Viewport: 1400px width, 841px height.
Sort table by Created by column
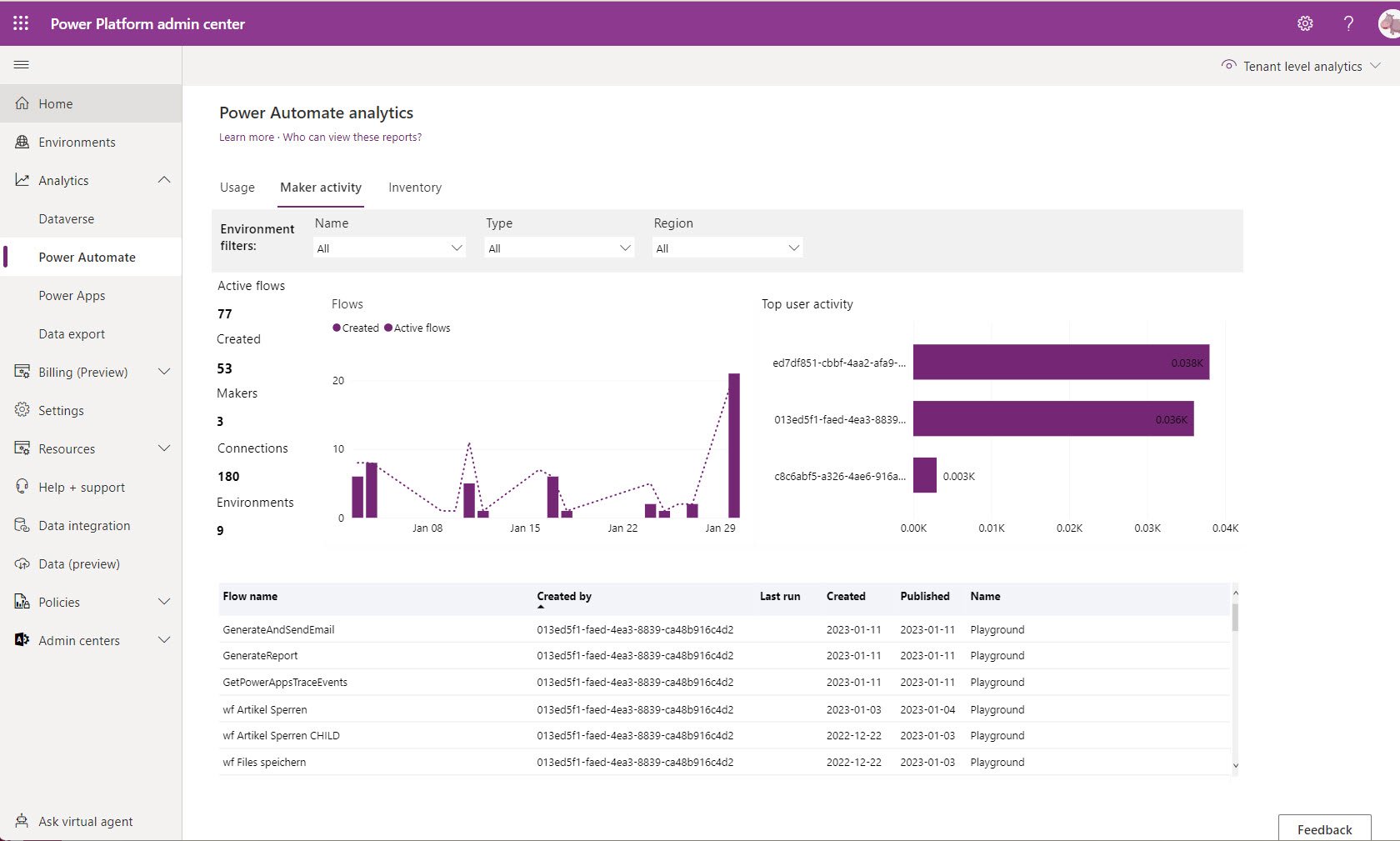pos(564,596)
